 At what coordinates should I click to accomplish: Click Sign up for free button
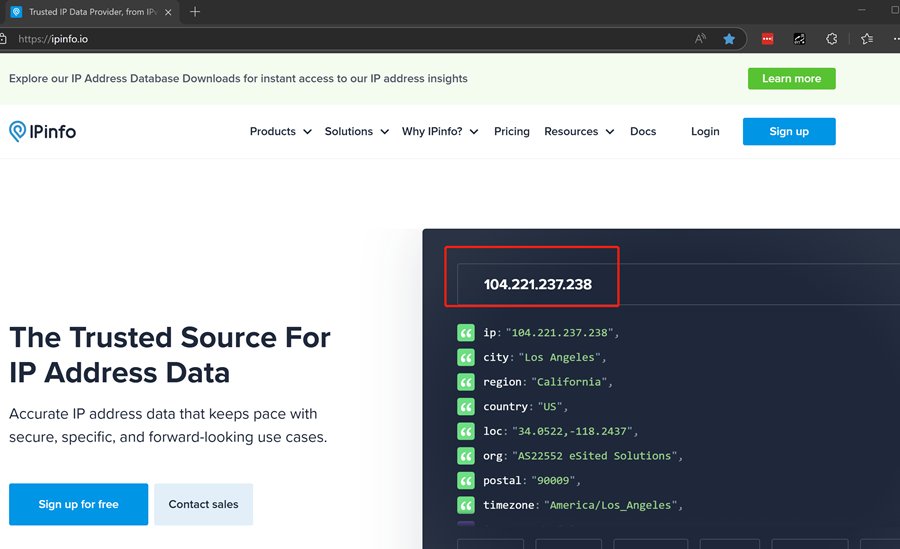coord(79,504)
